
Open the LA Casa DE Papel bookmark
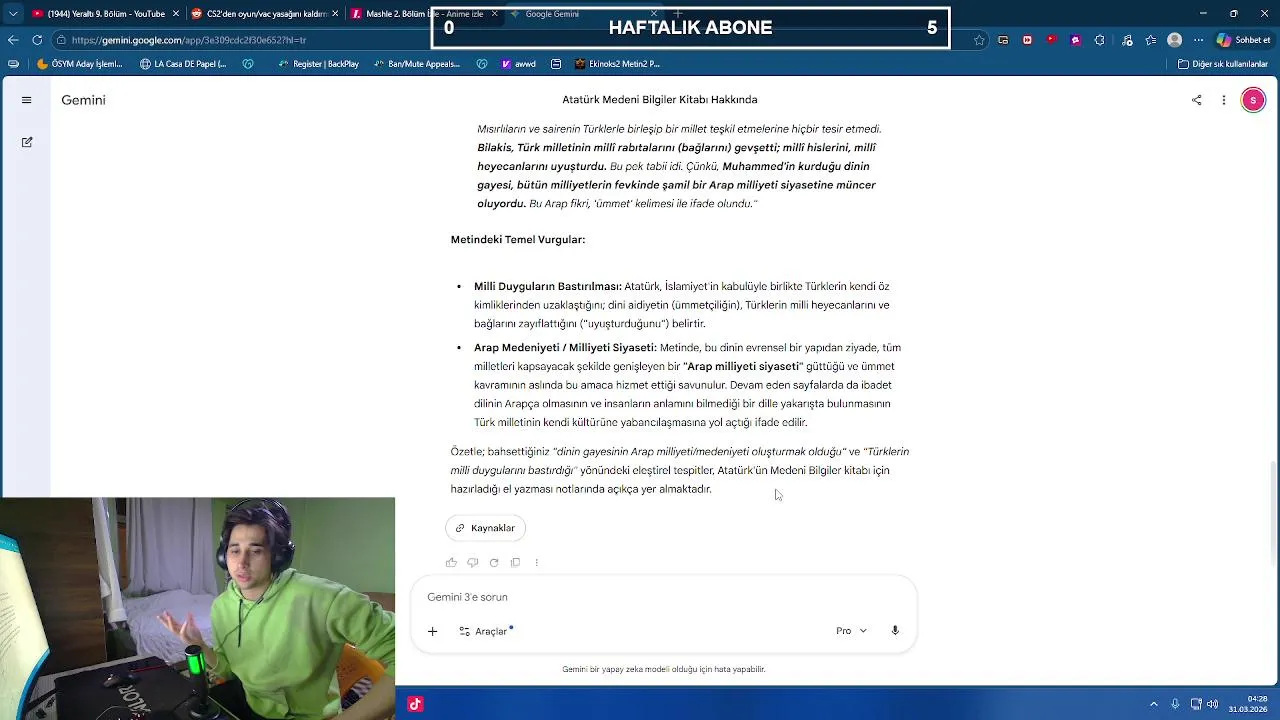point(183,64)
